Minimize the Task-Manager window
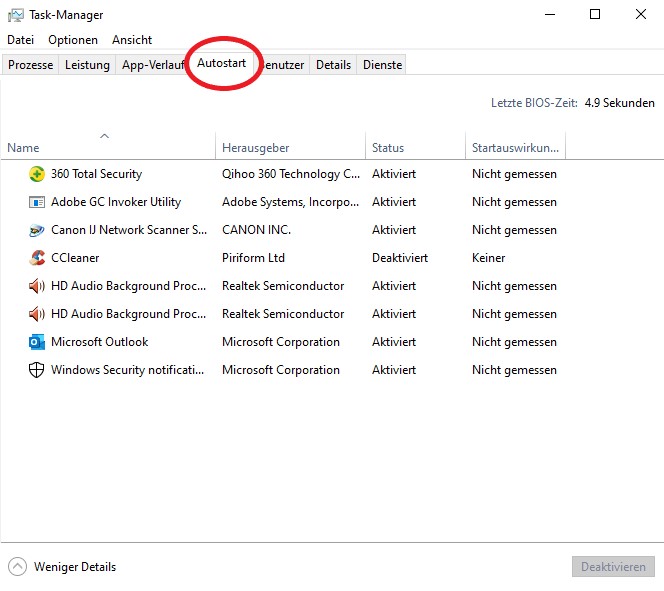The width and height of the screenshot is (664, 591). click(550, 14)
